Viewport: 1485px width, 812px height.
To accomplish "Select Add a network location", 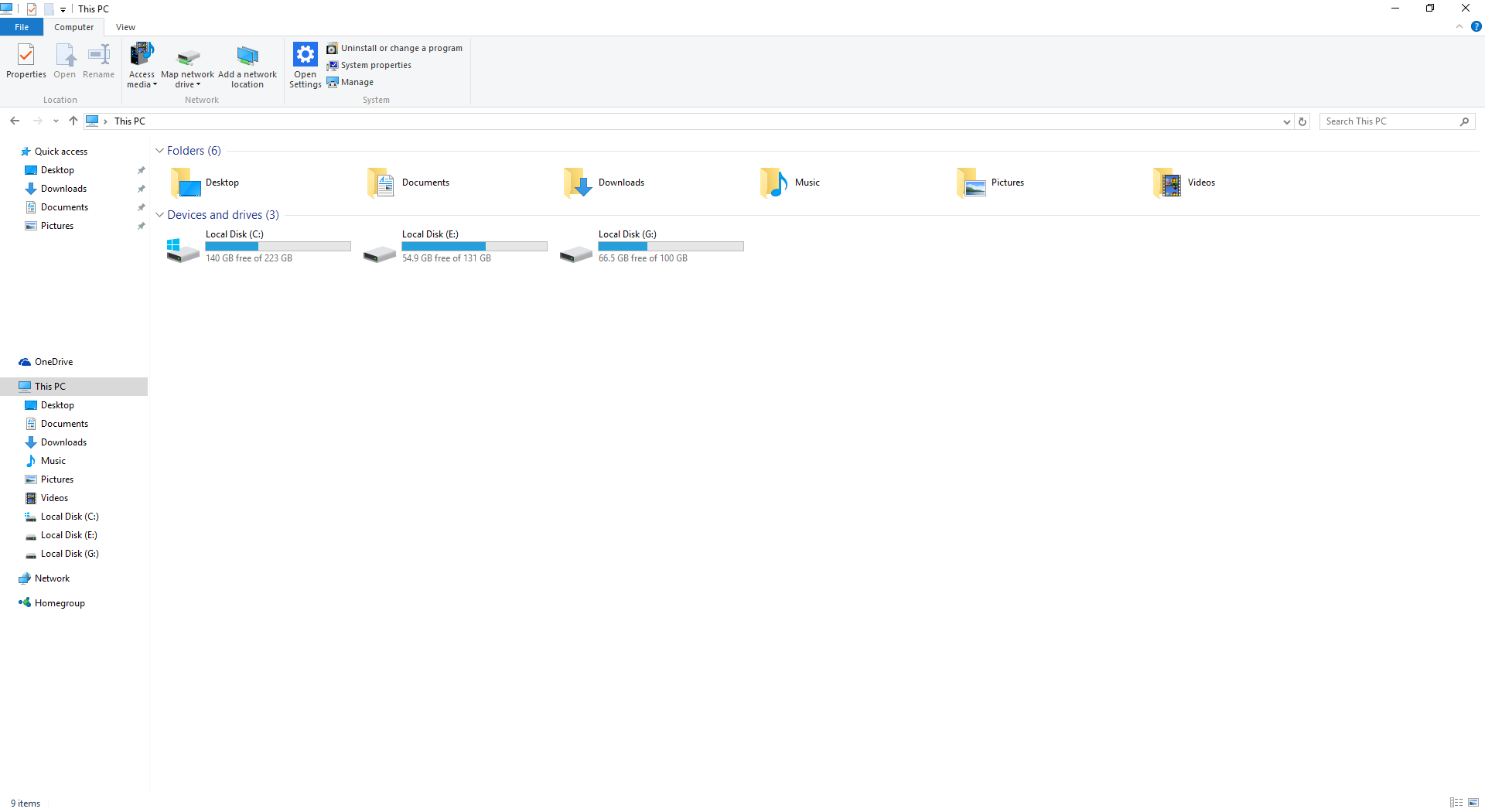I will [x=247, y=67].
